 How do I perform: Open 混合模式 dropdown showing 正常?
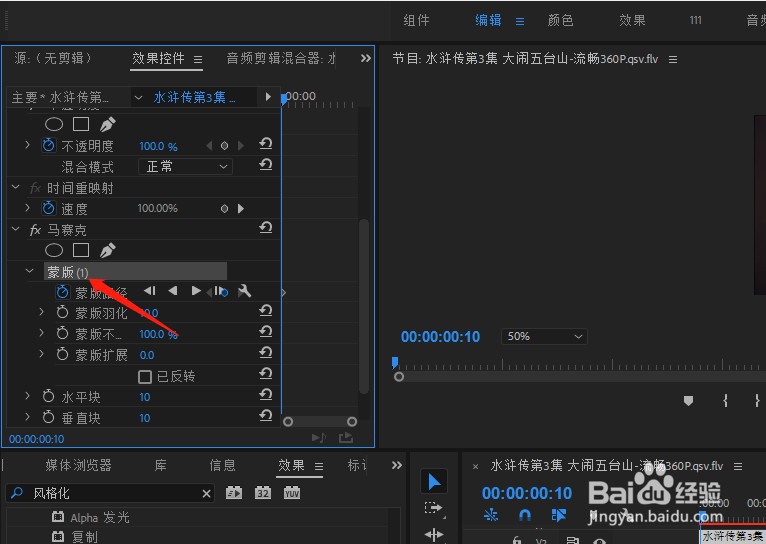(x=186, y=167)
